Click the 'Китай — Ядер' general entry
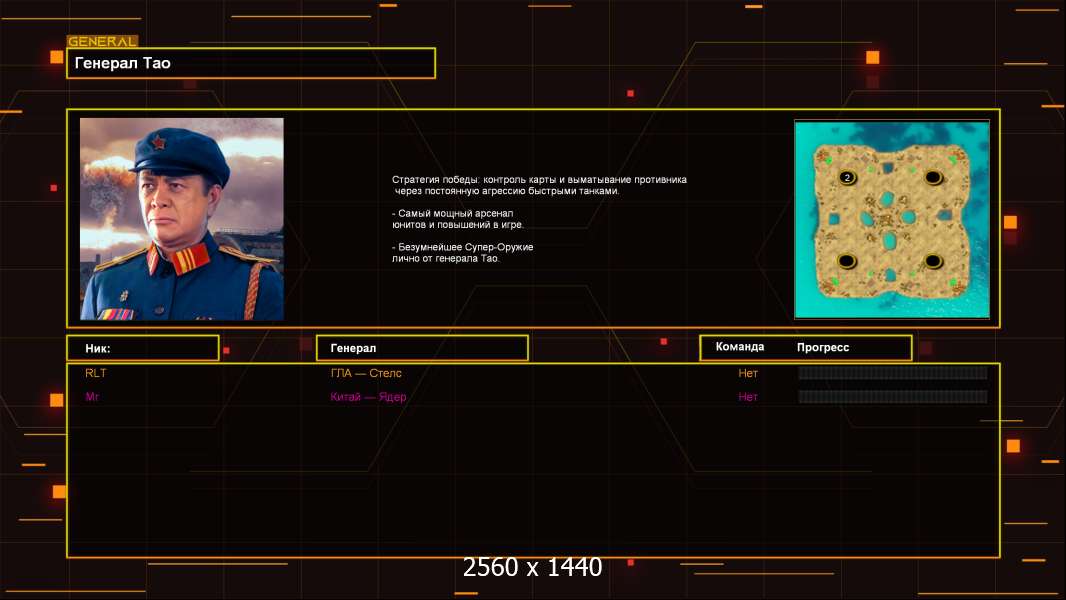1066x600 pixels. coord(368,397)
